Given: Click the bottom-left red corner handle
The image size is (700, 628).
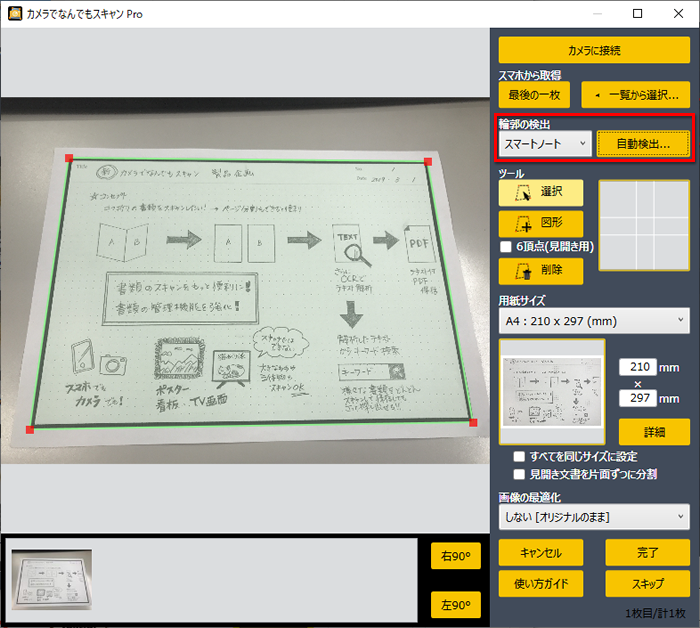Looking at the screenshot, I should 30,429.
